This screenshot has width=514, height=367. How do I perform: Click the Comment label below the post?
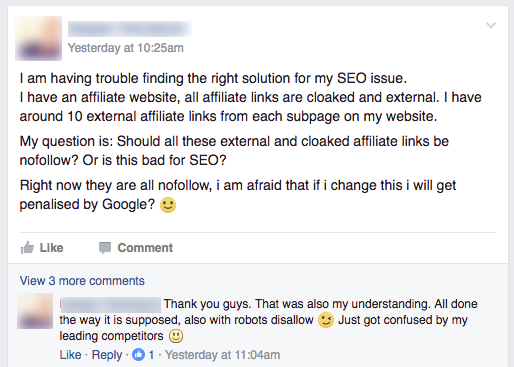pyautogui.click(x=145, y=248)
